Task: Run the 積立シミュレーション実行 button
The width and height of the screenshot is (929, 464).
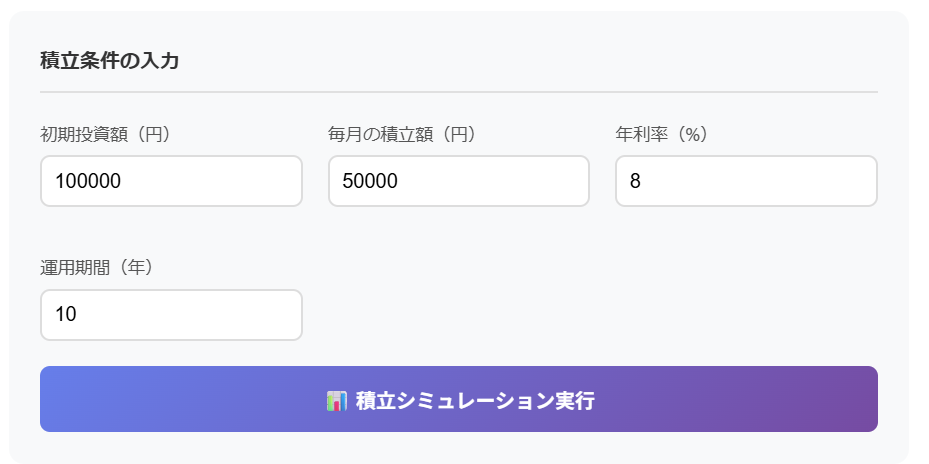Action: [x=459, y=399]
